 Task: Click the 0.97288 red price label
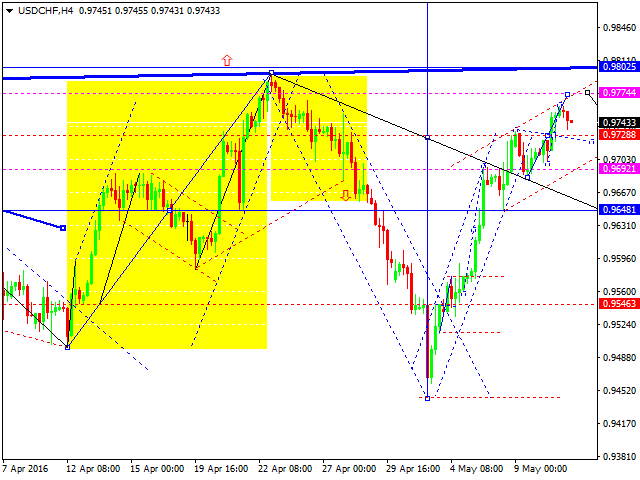pyautogui.click(x=619, y=135)
